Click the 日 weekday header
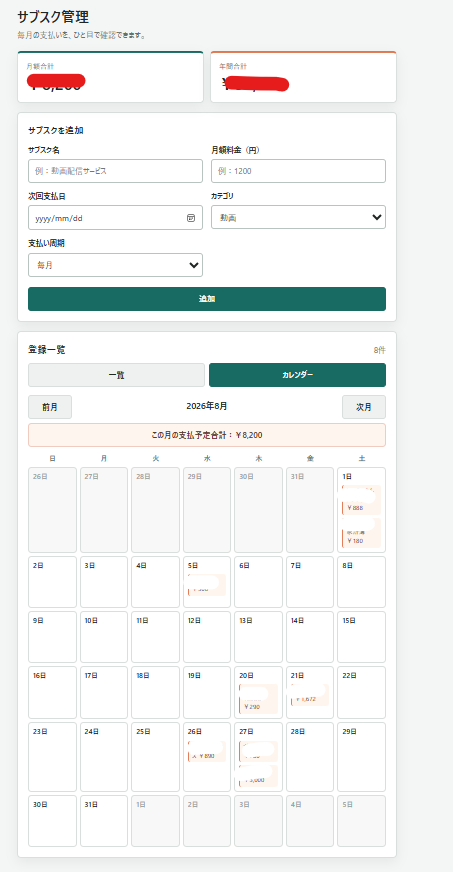The image size is (453, 872). click(52, 459)
